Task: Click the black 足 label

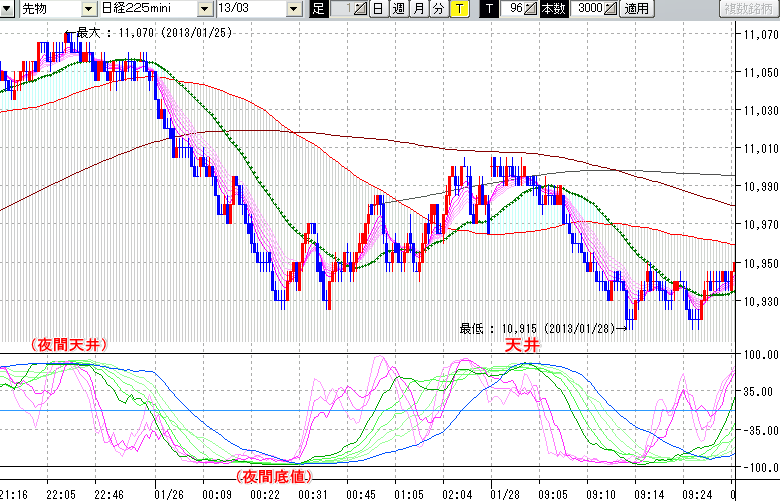Action: click(319, 9)
